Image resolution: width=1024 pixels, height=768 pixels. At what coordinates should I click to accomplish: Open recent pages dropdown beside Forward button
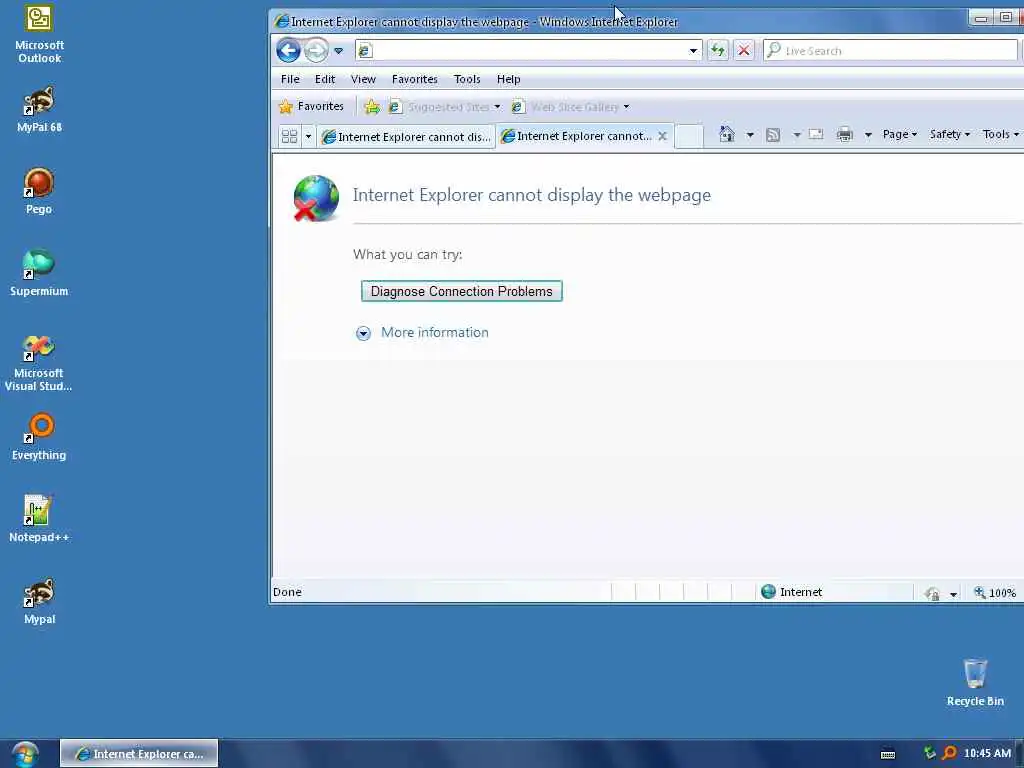(x=338, y=50)
